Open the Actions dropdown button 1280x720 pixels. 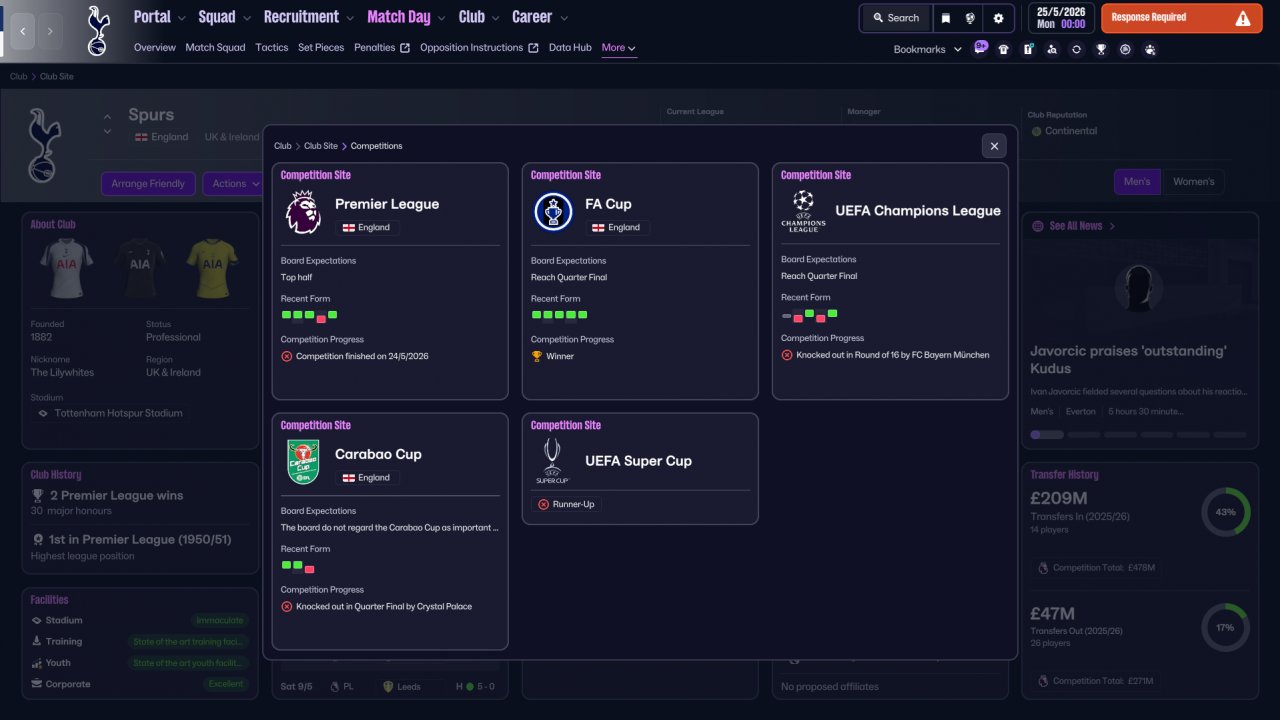pos(233,184)
